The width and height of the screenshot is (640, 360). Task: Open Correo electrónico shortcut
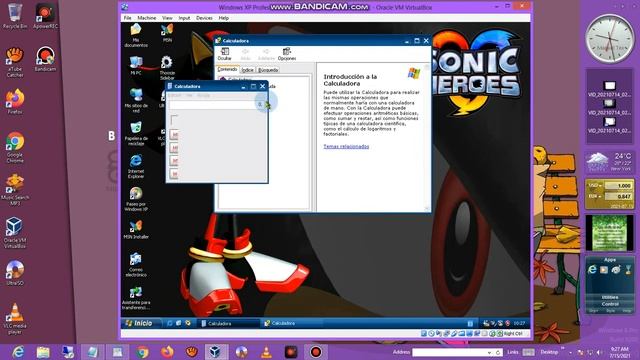136,264
